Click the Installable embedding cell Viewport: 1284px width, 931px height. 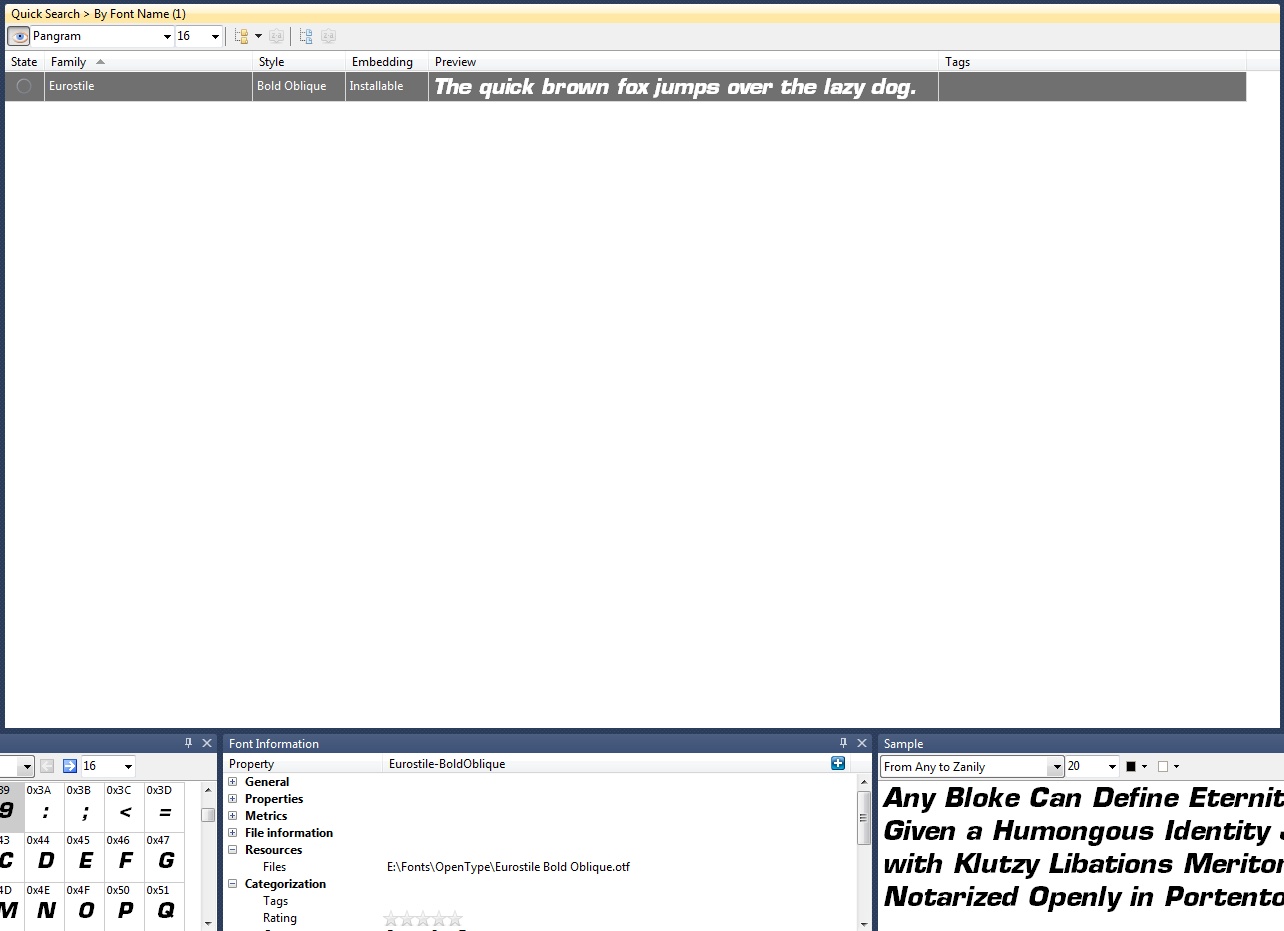tap(387, 86)
